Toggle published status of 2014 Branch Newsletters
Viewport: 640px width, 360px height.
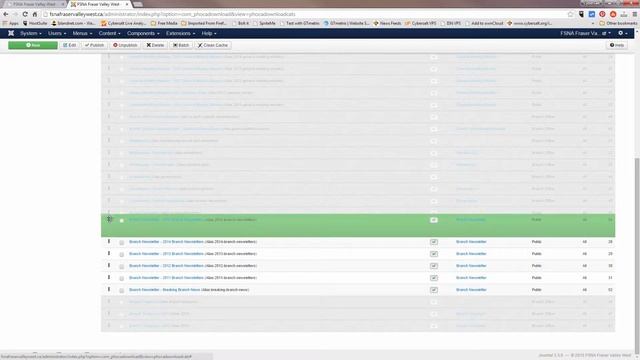pos(434,242)
